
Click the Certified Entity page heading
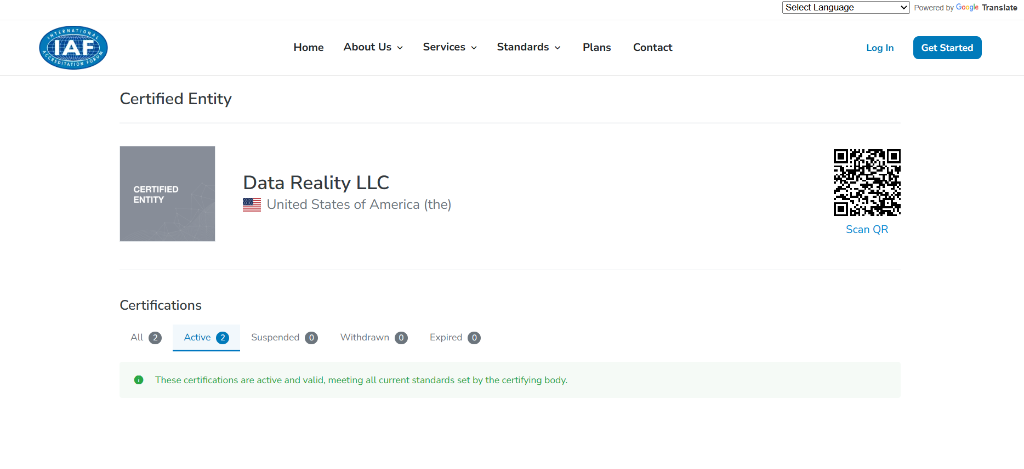tap(176, 99)
